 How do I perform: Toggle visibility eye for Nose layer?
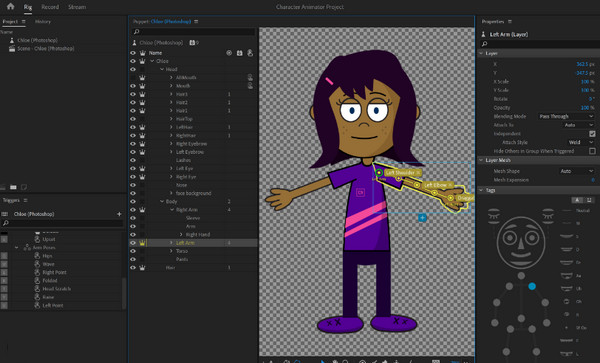[133, 185]
